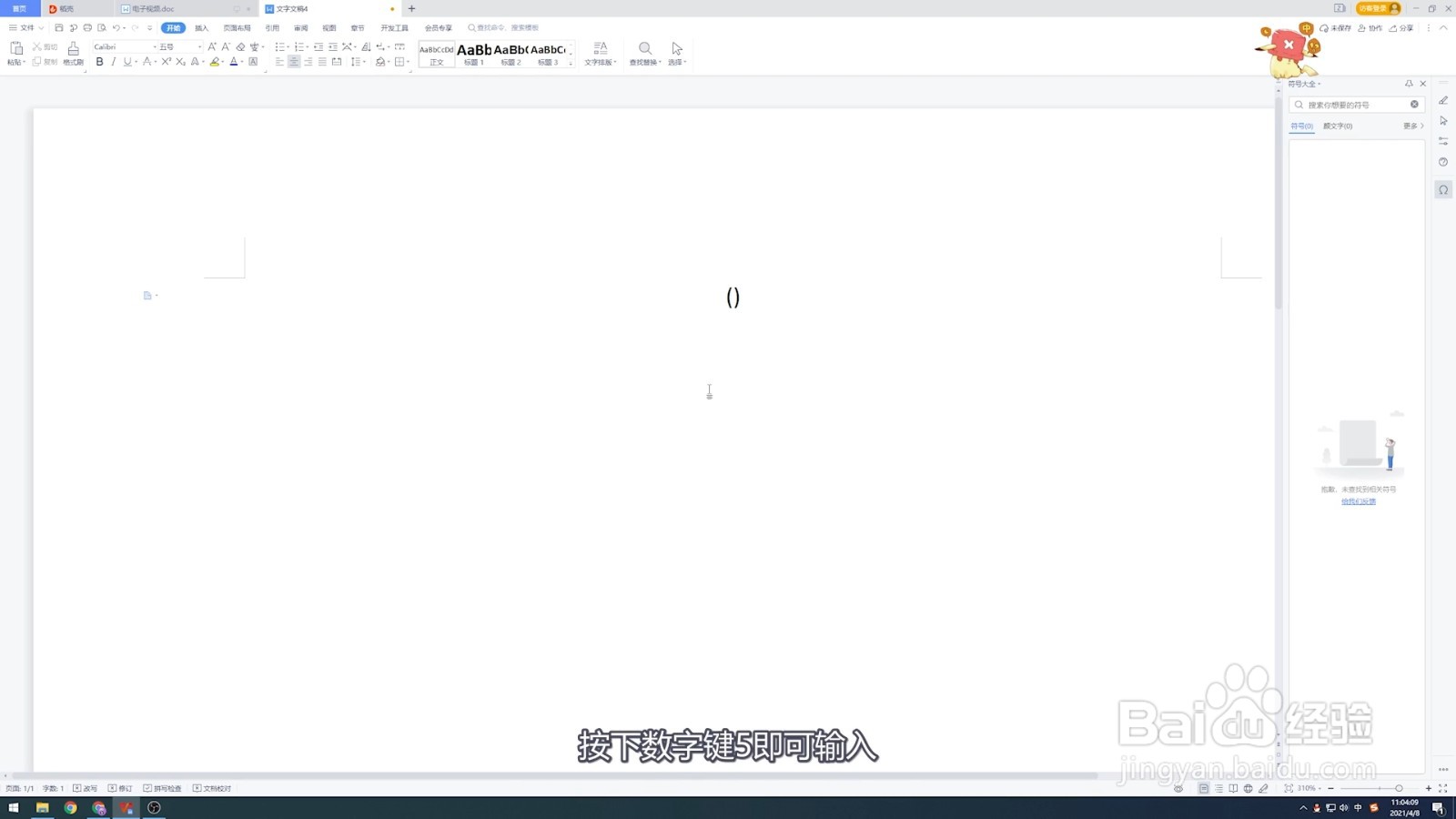
Task: Open the font color swatch
Action: coord(234,62)
